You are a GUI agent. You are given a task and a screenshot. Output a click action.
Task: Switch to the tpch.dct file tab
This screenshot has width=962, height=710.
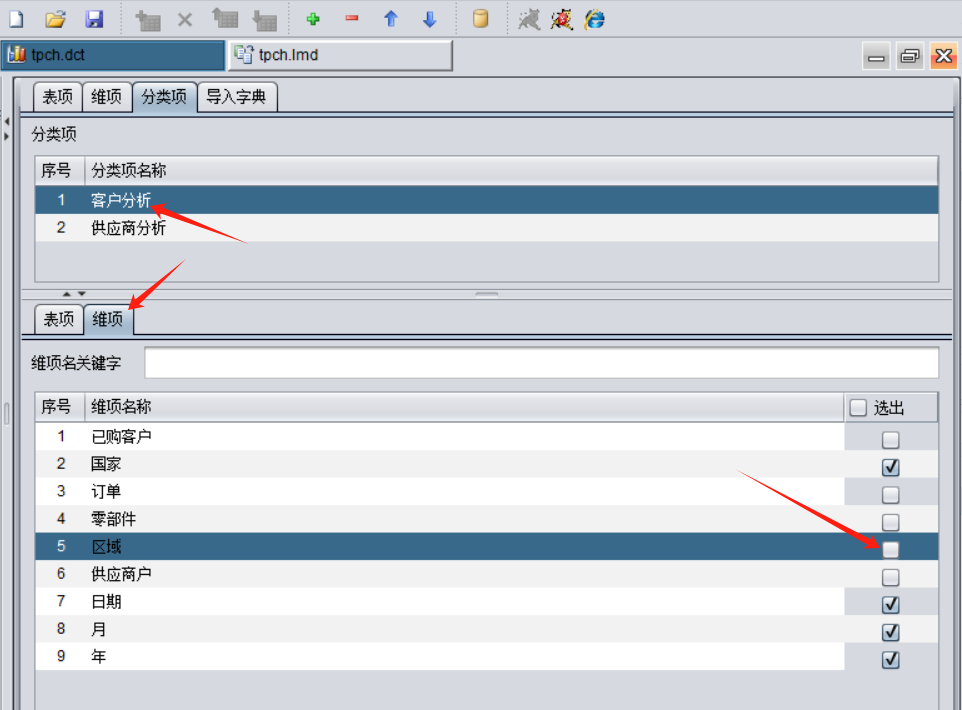113,55
